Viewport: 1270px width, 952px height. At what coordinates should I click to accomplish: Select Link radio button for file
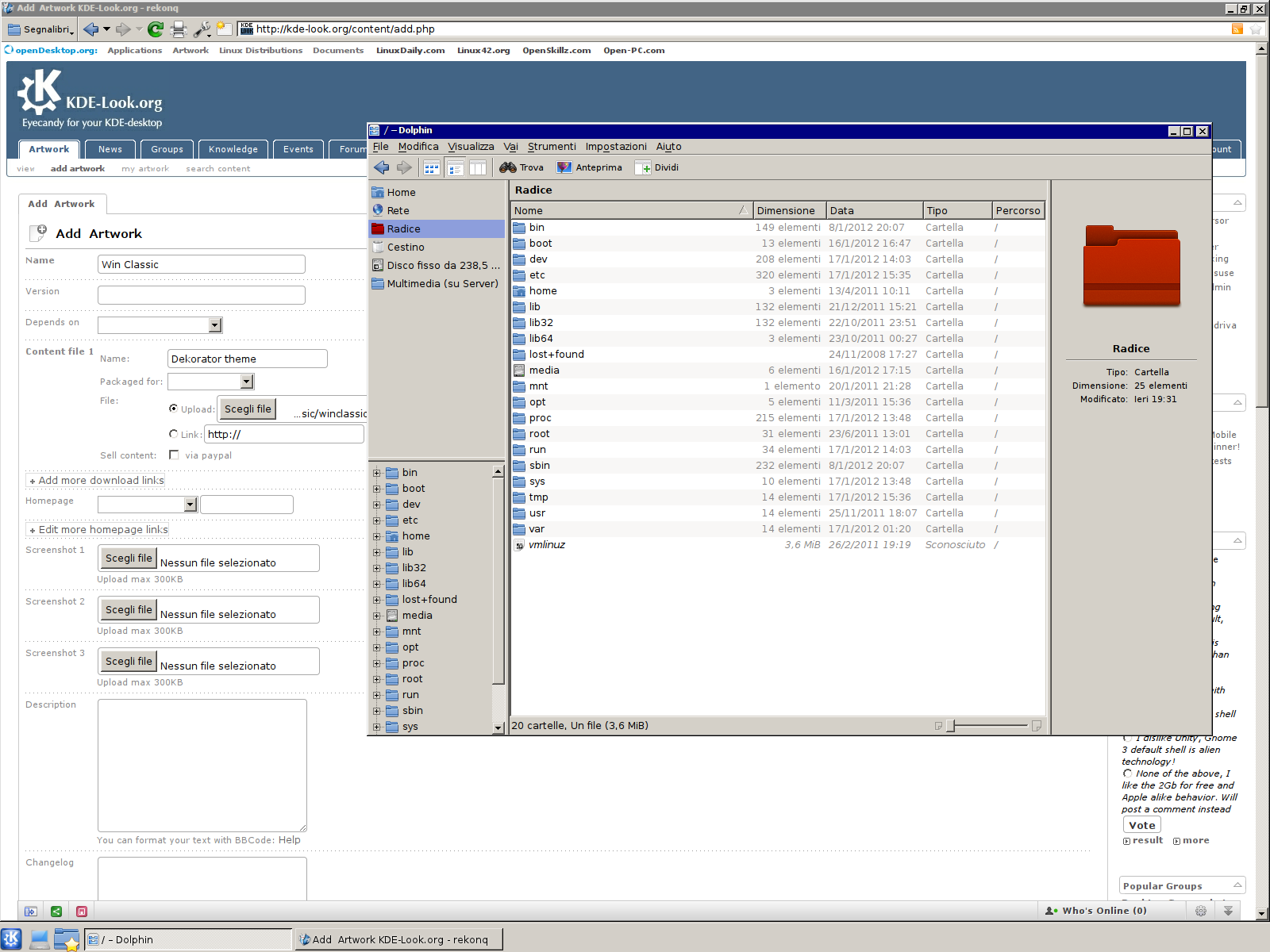(x=173, y=434)
